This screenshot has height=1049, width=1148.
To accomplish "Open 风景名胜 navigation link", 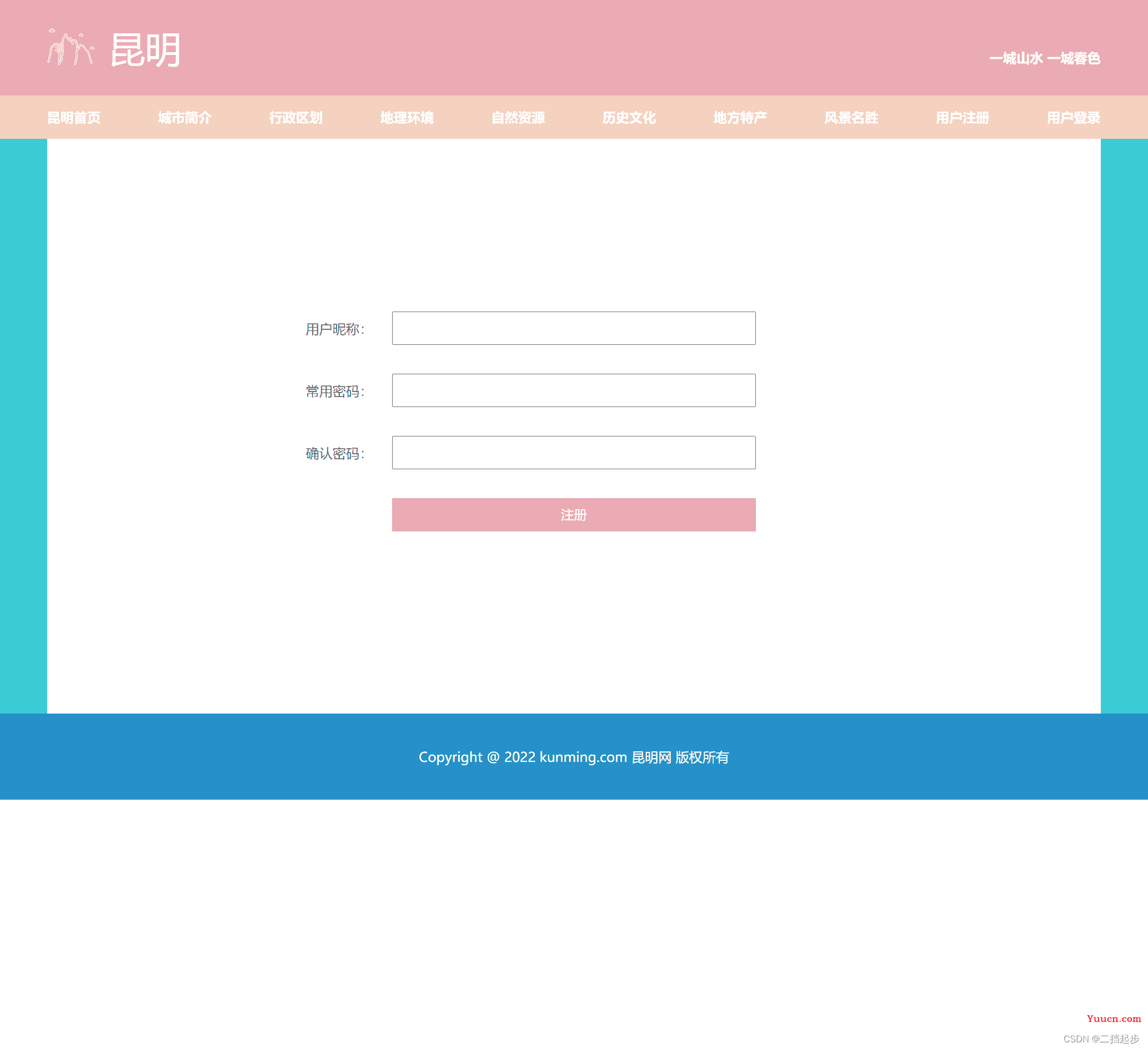I will [x=851, y=117].
